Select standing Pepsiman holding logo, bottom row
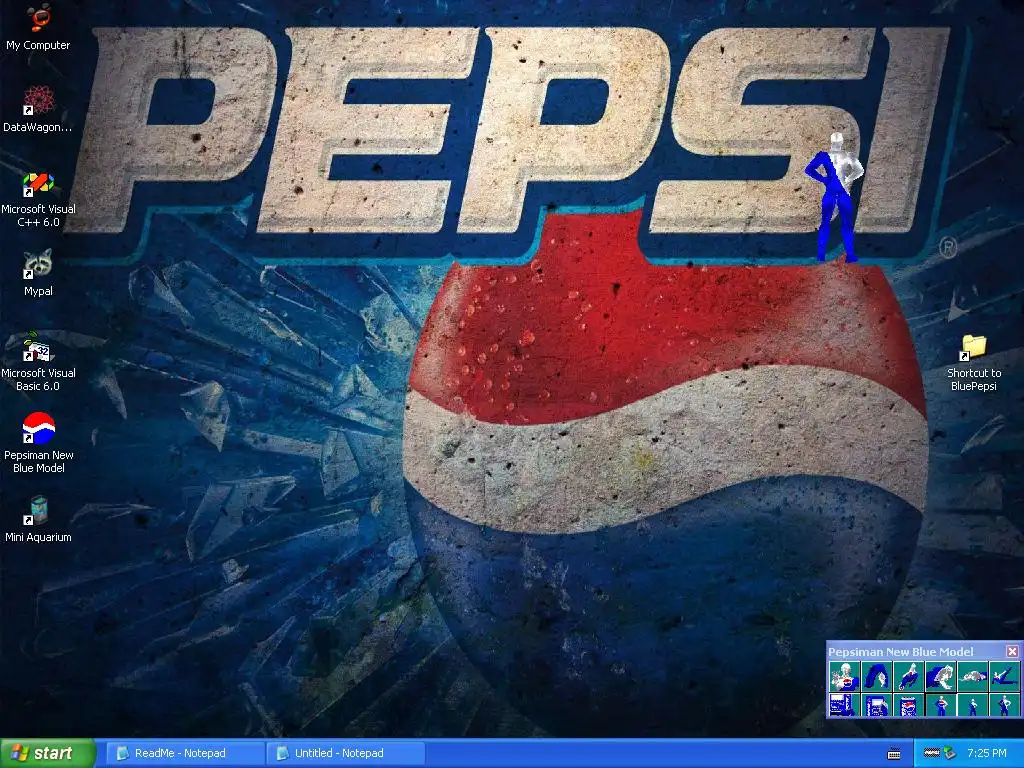 coord(940,705)
